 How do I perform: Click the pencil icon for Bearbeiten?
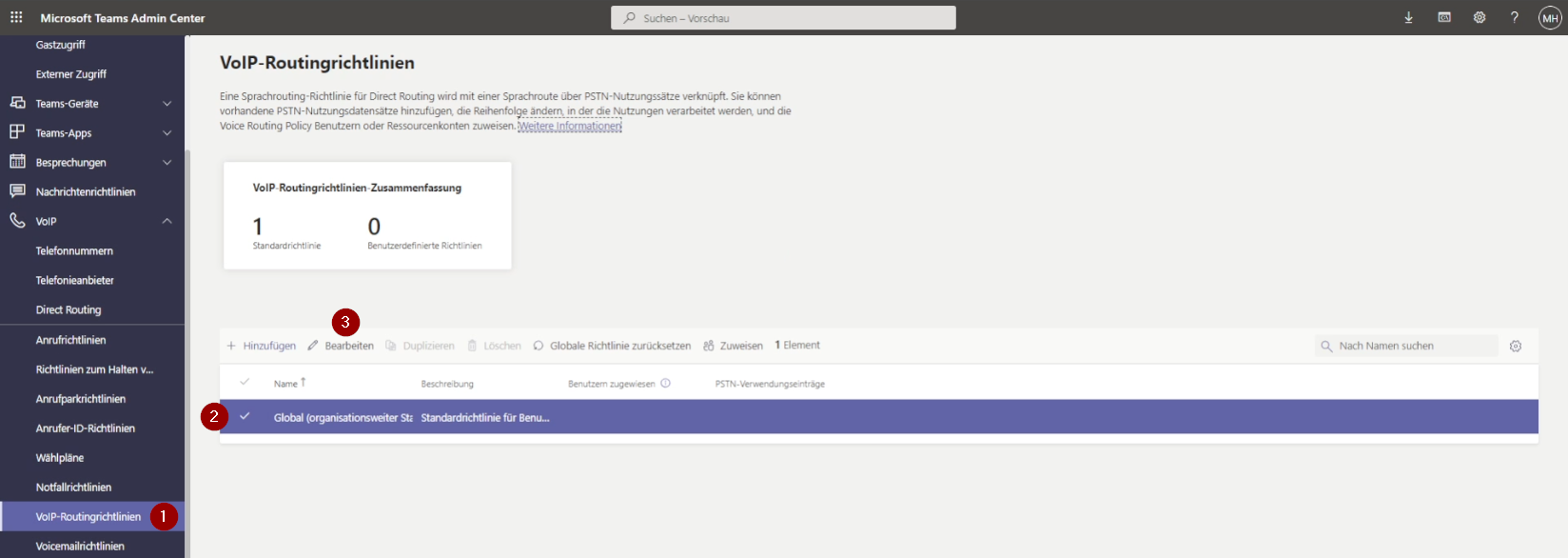(x=312, y=346)
